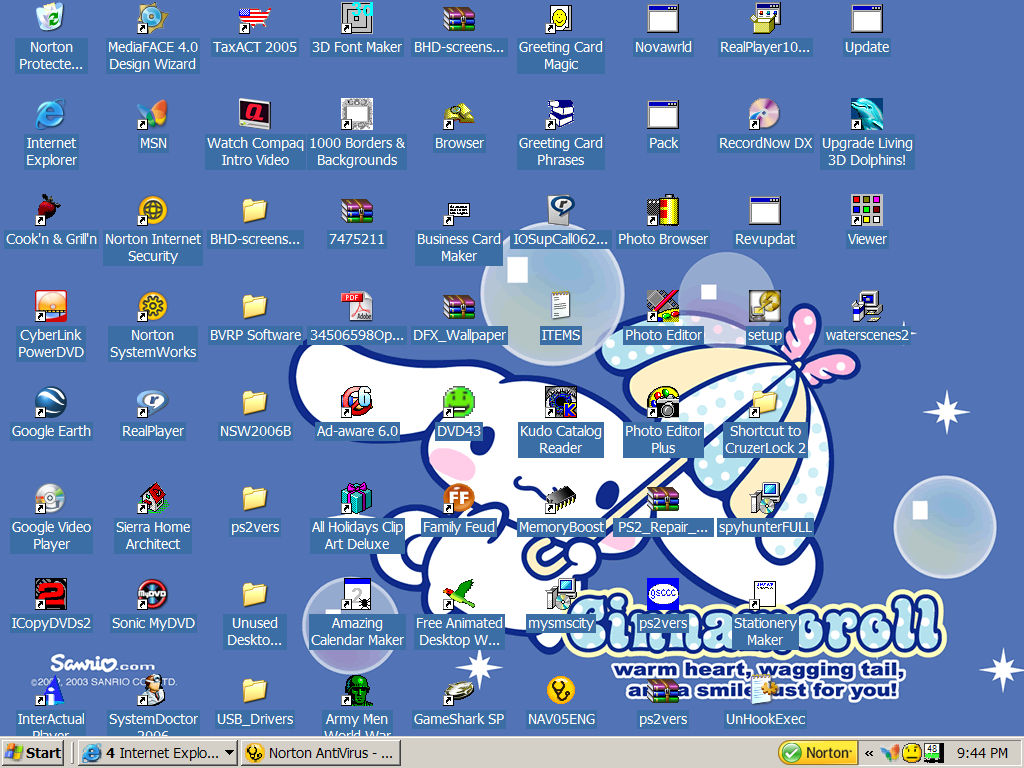The height and width of the screenshot is (768, 1024).
Task: Launch Sierra Home Architect
Action: point(153,498)
